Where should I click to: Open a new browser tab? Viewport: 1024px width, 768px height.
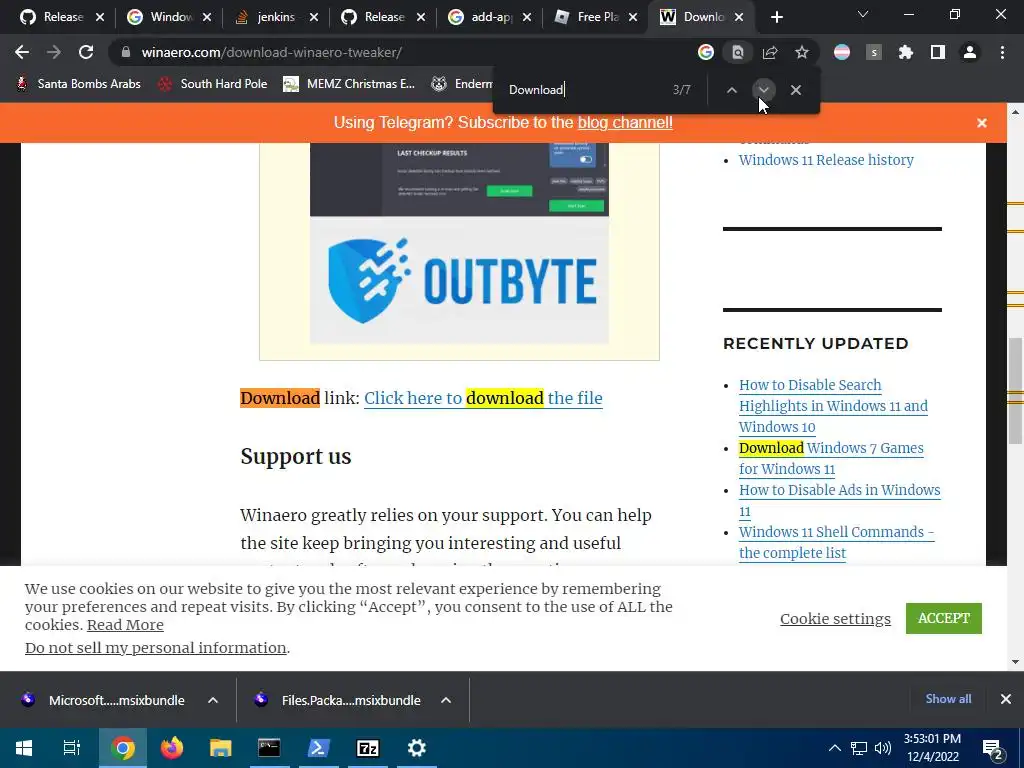pos(776,18)
